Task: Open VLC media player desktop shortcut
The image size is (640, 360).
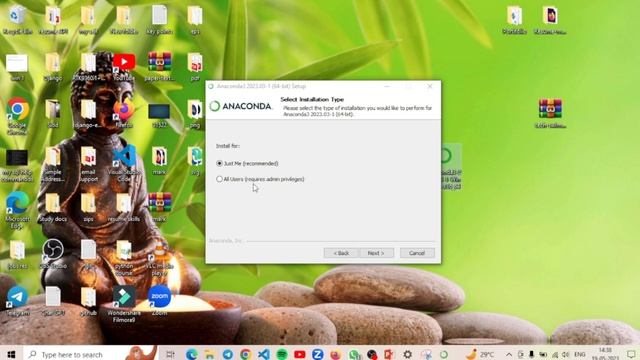Action: click(x=160, y=258)
